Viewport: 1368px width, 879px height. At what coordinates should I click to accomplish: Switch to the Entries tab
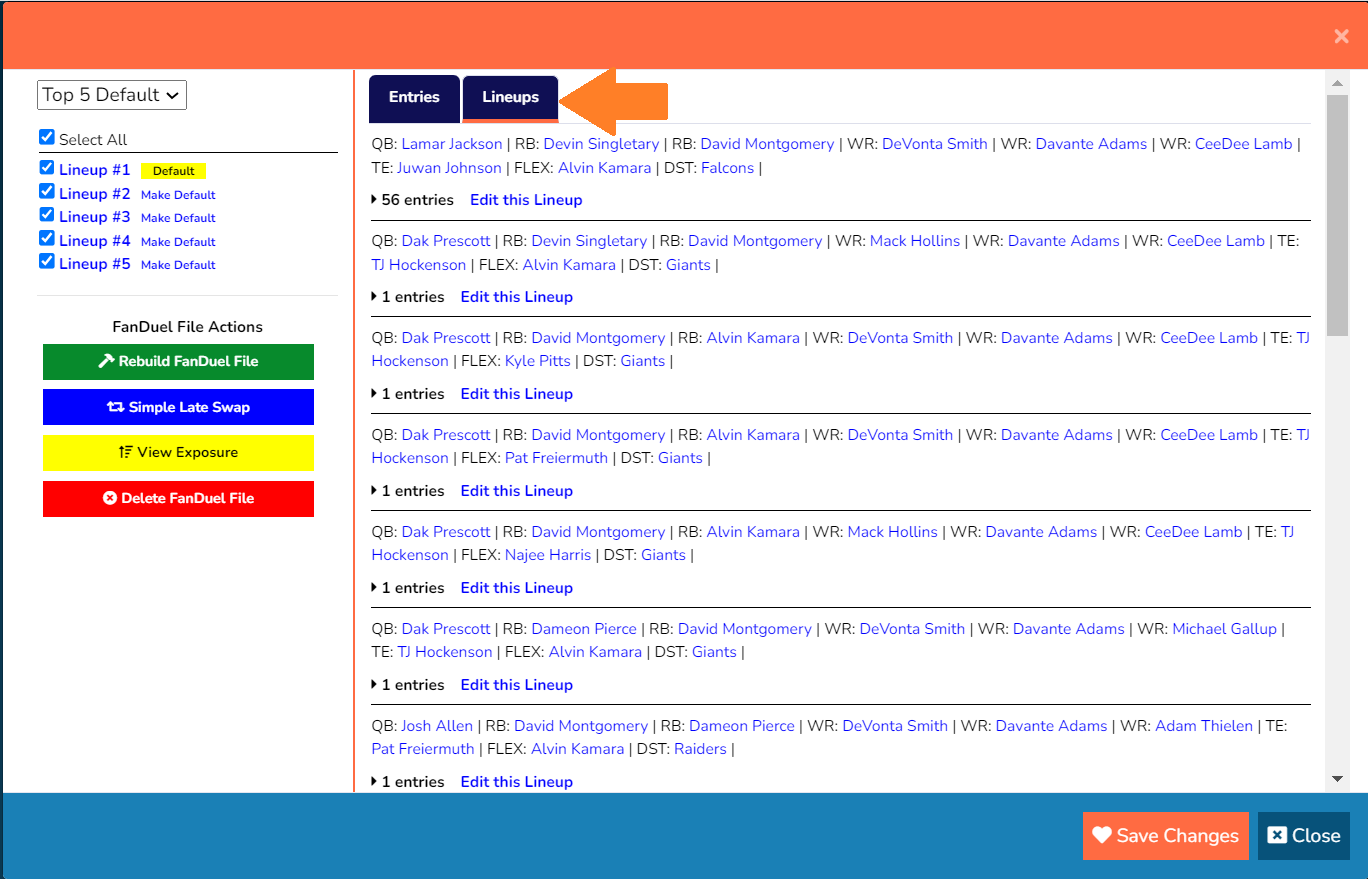pyautogui.click(x=414, y=98)
